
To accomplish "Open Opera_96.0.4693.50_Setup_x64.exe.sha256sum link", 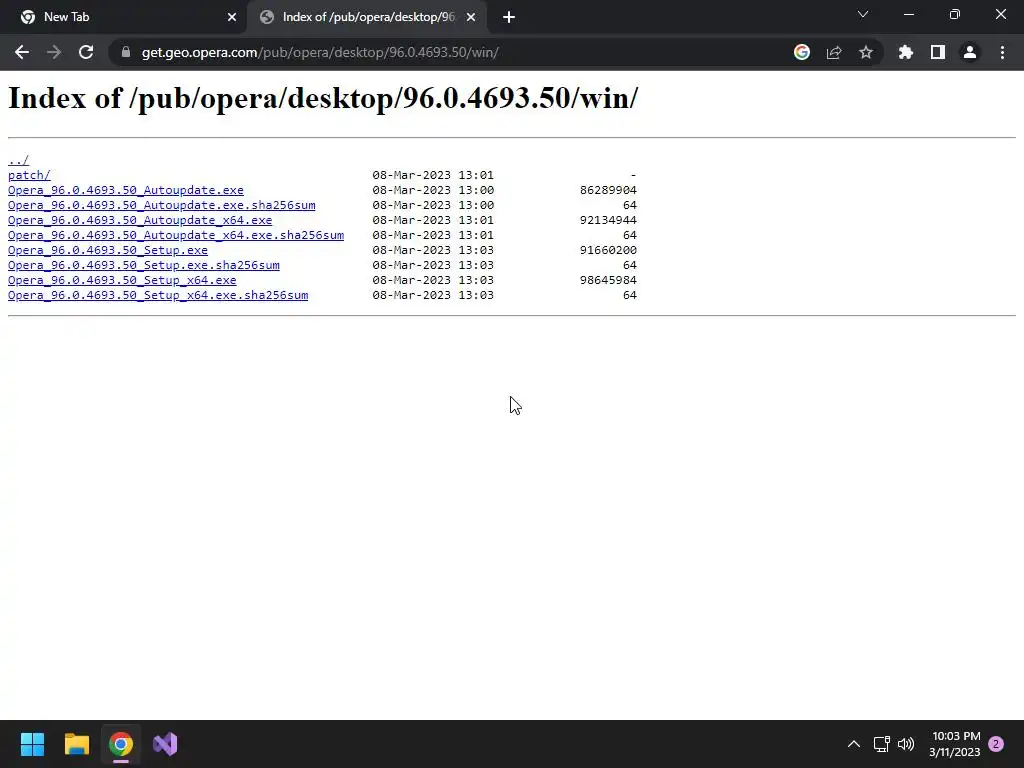I will 158,295.
